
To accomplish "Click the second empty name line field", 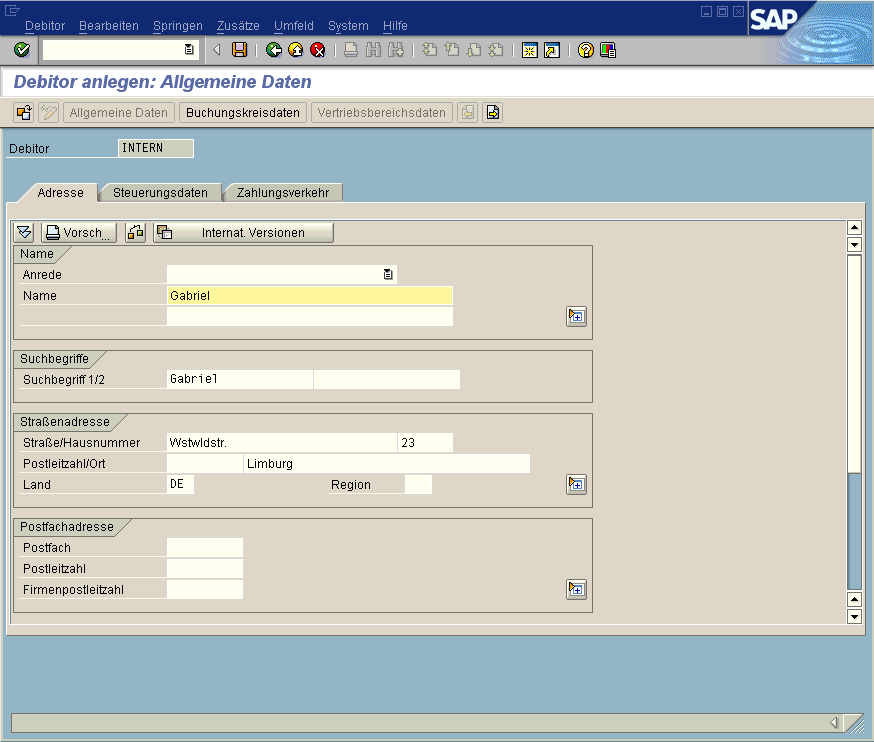I will [x=310, y=317].
